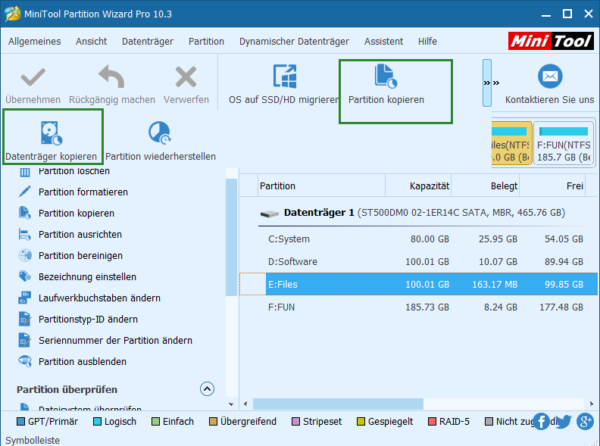Launch OS auf SSD/HD migrieren
This screenshot has width=600, height=446.
[284, 85]
